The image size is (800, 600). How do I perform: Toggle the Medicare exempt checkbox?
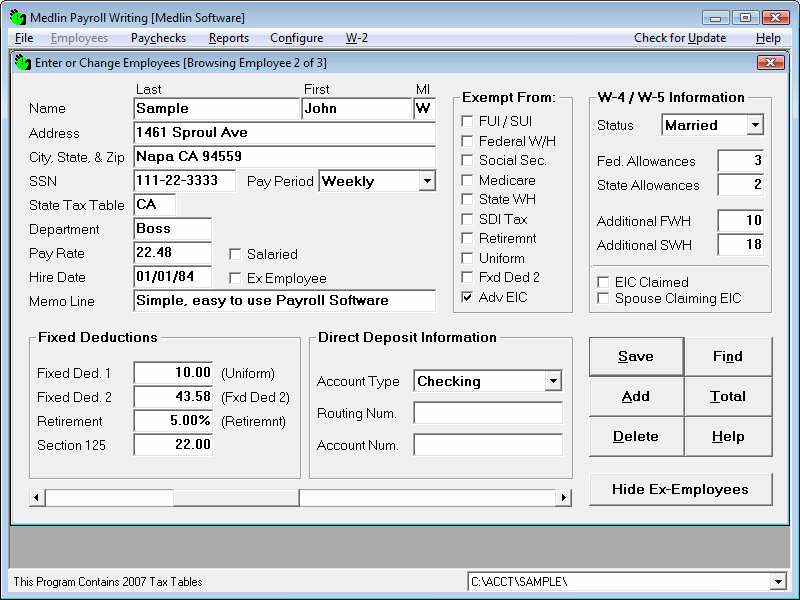point(467,180)
